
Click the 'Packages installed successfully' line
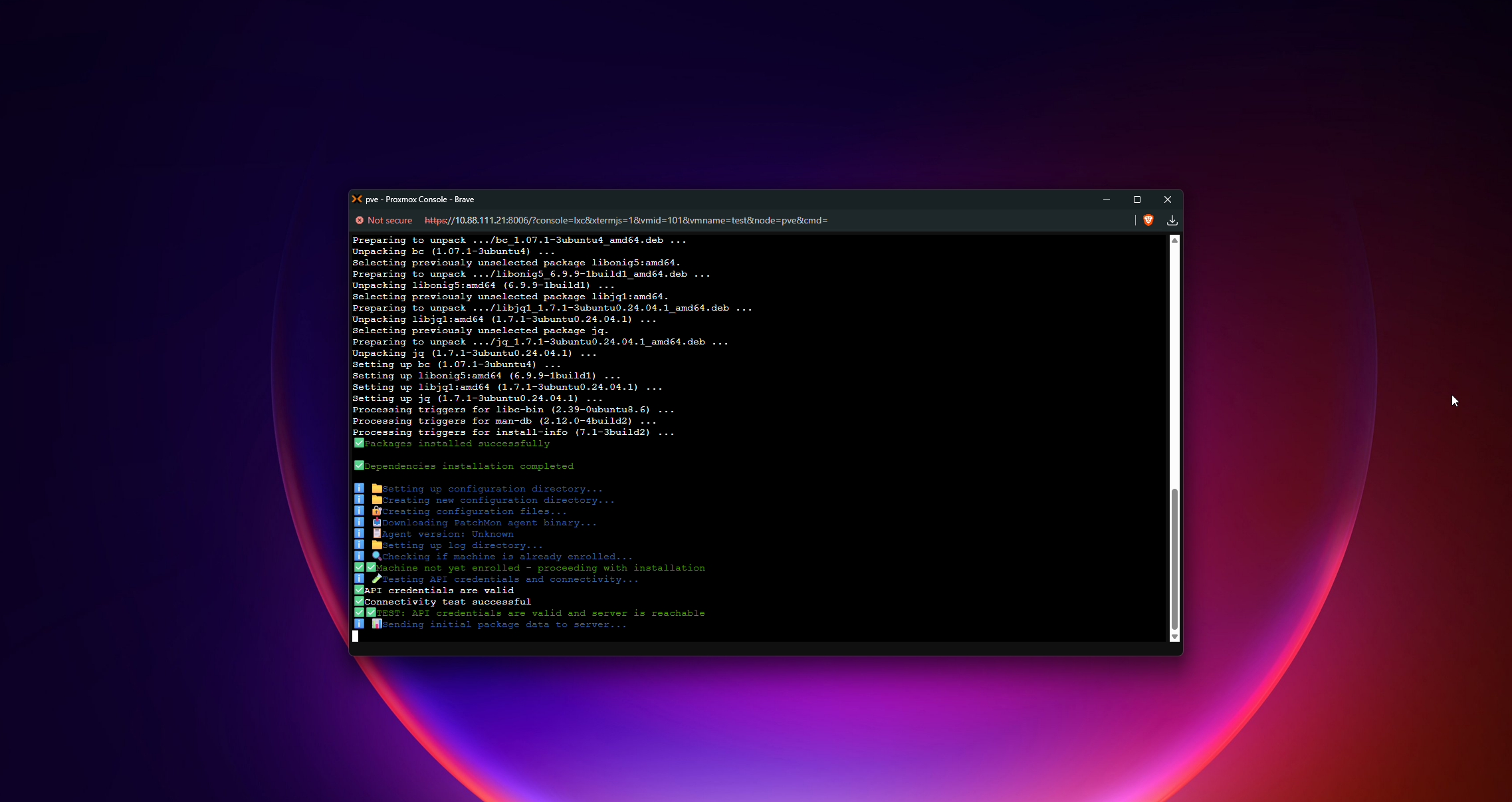(x=452, y=444)
